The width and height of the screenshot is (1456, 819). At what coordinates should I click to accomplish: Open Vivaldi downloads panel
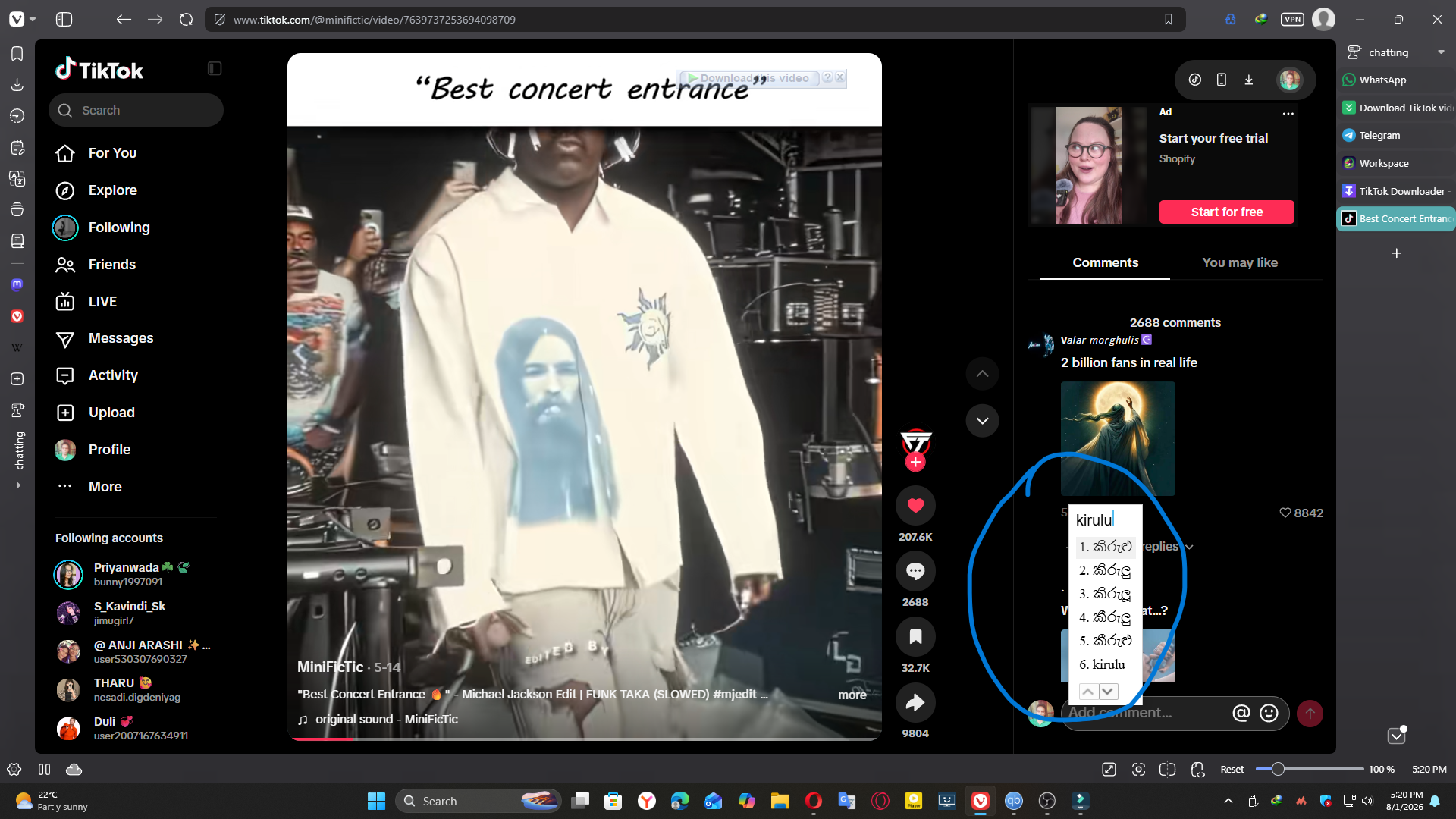click(x=17, y=85)
